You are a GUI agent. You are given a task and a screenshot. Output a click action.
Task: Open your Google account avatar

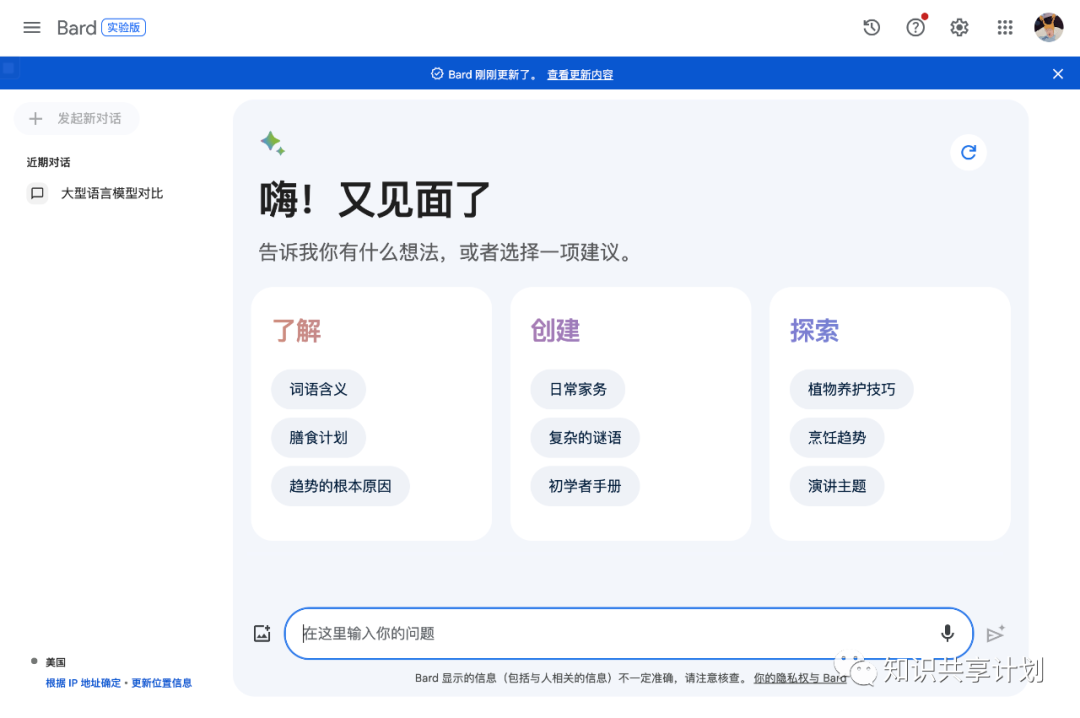click(x=1048, y=27)
